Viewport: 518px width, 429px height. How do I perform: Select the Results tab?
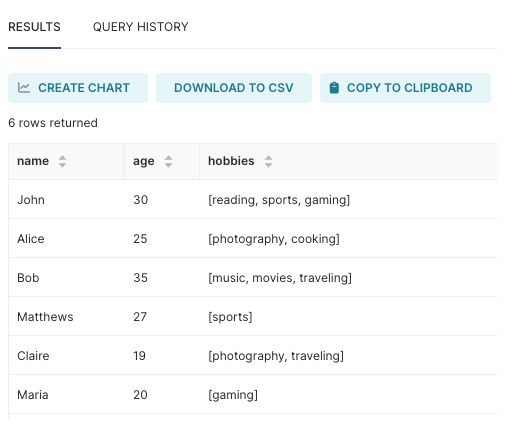pyautogui.click(x=34, y=27)
